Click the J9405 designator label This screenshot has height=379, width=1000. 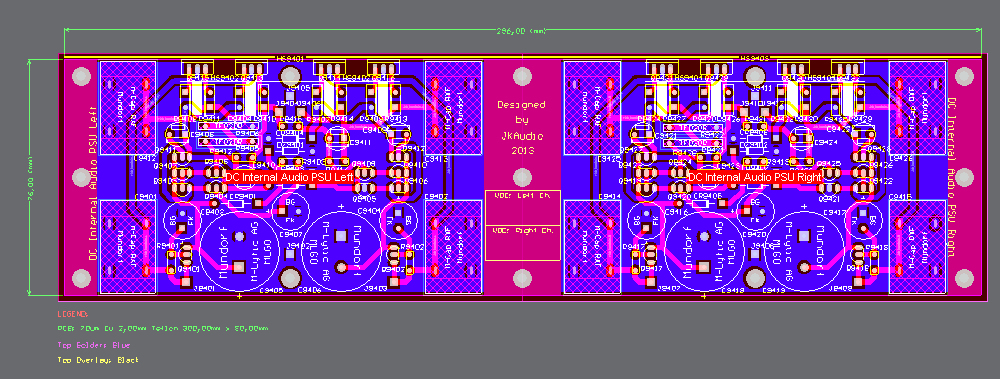pos(298,87)
